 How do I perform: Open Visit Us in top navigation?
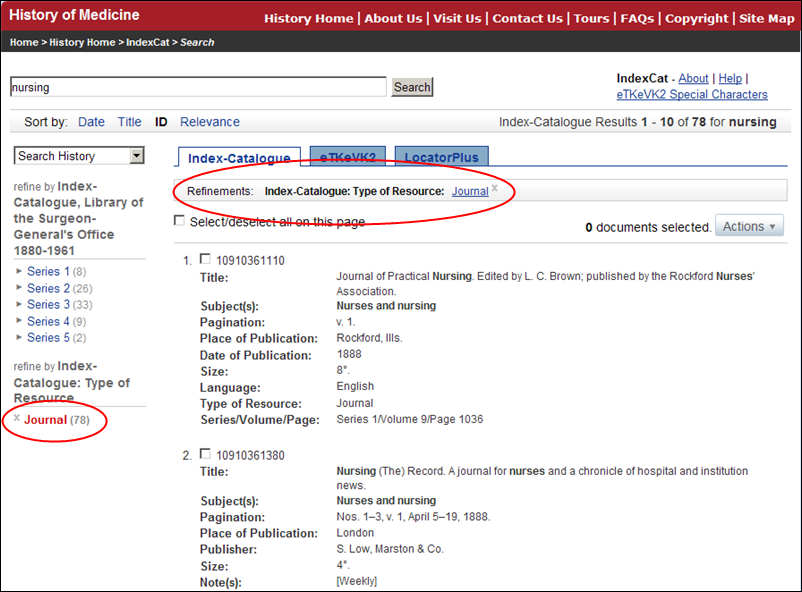point(457,18)
